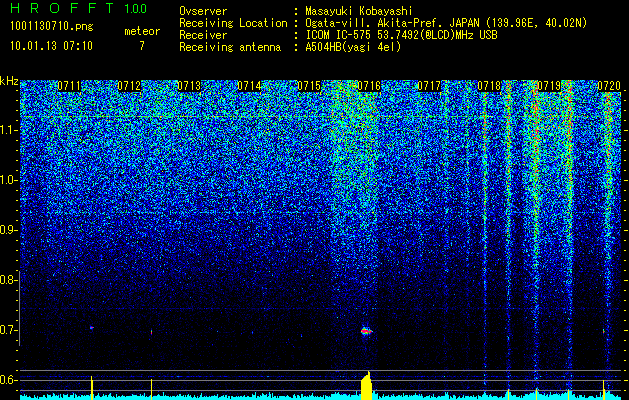Screen dimensions: 629x400
Task: Click the yellow power spike after 0712
Action: click(x=151, y=389)
